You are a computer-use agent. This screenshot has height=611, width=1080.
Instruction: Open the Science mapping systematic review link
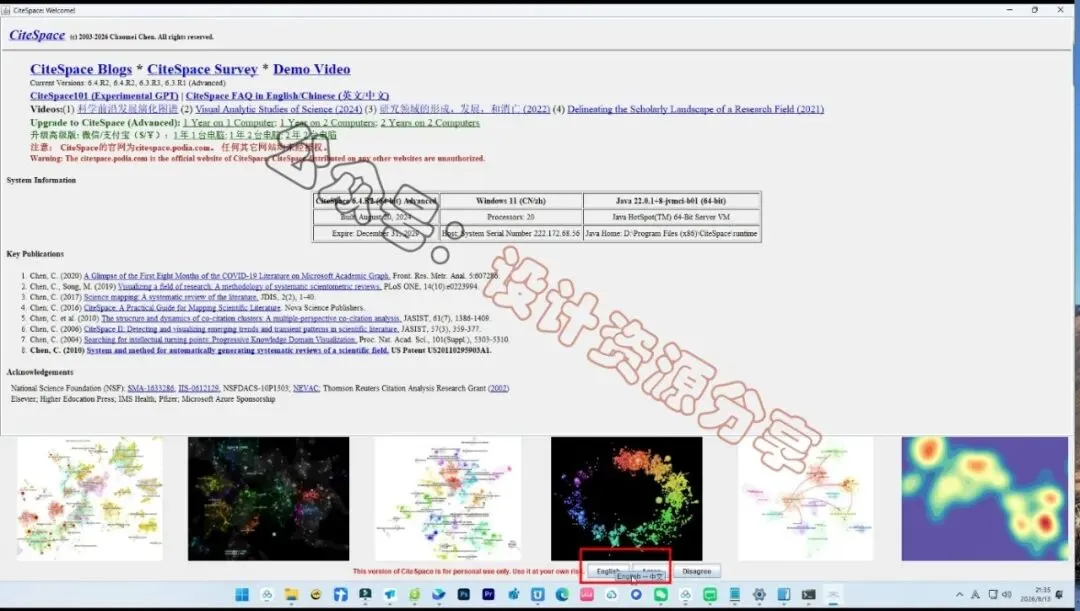pos(171,297)
